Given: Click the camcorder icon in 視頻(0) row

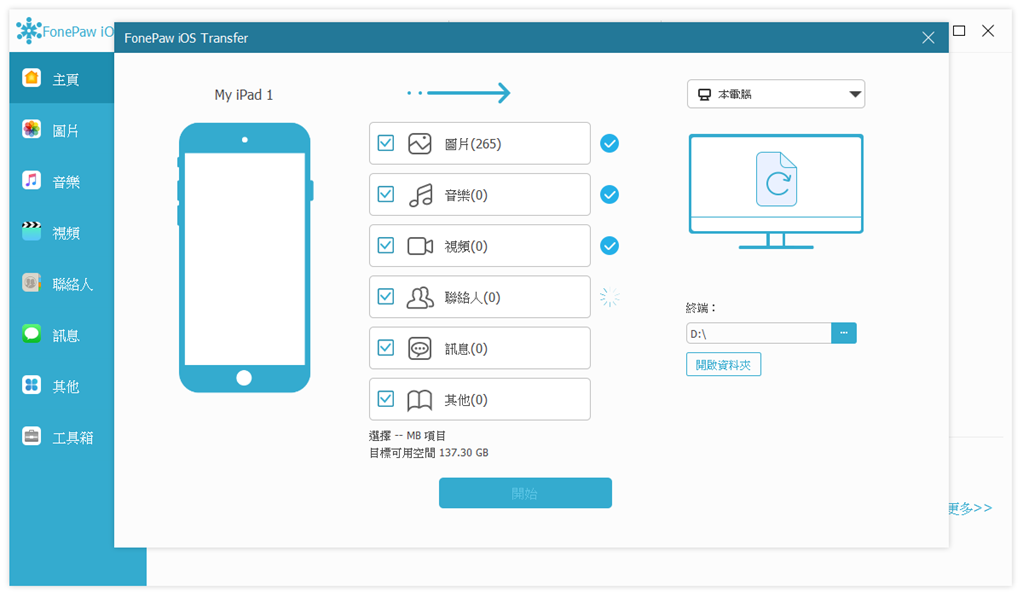Looking at the screenshot, I should pos(420,246).
